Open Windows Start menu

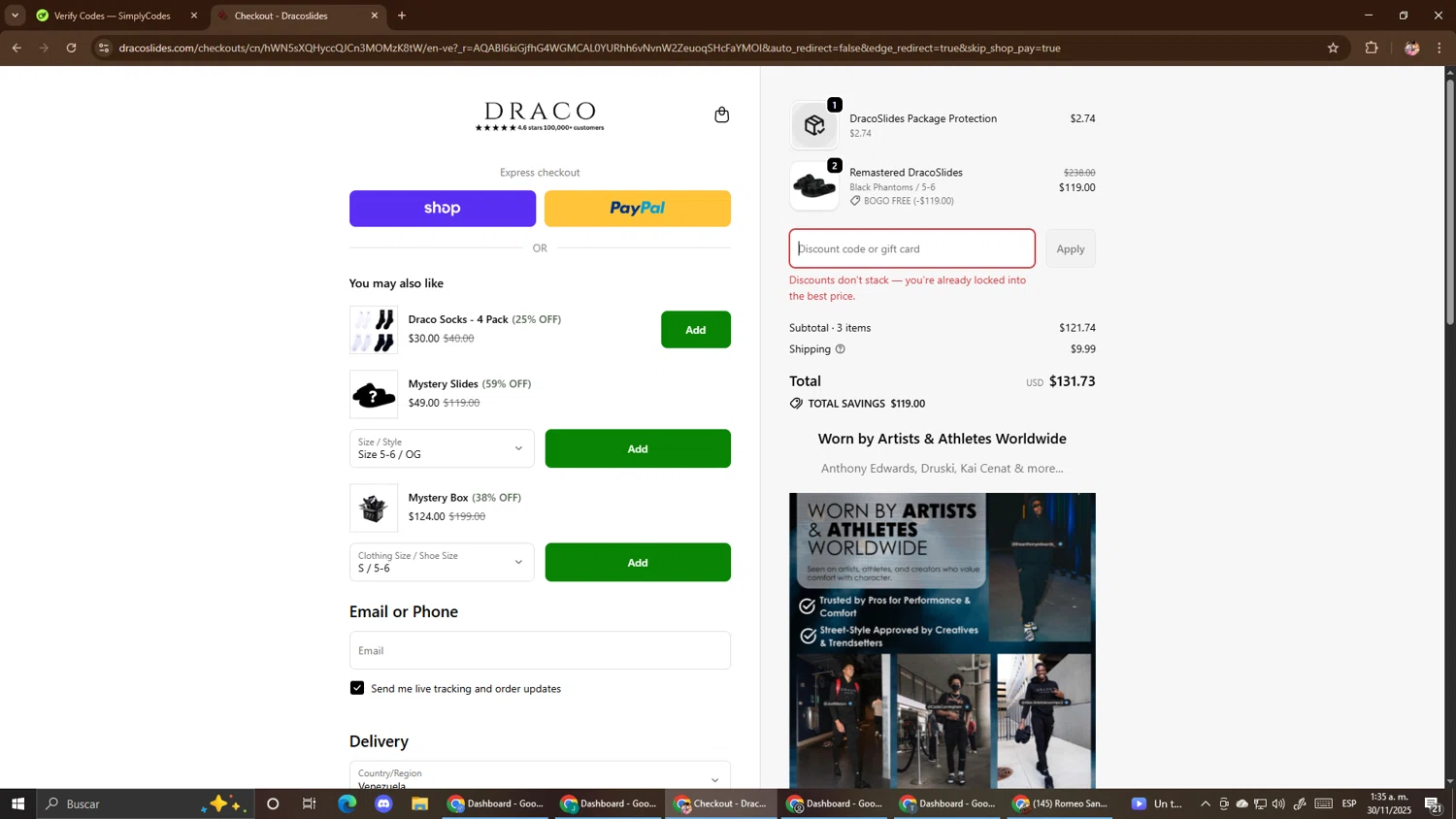(x=17, y=803)
